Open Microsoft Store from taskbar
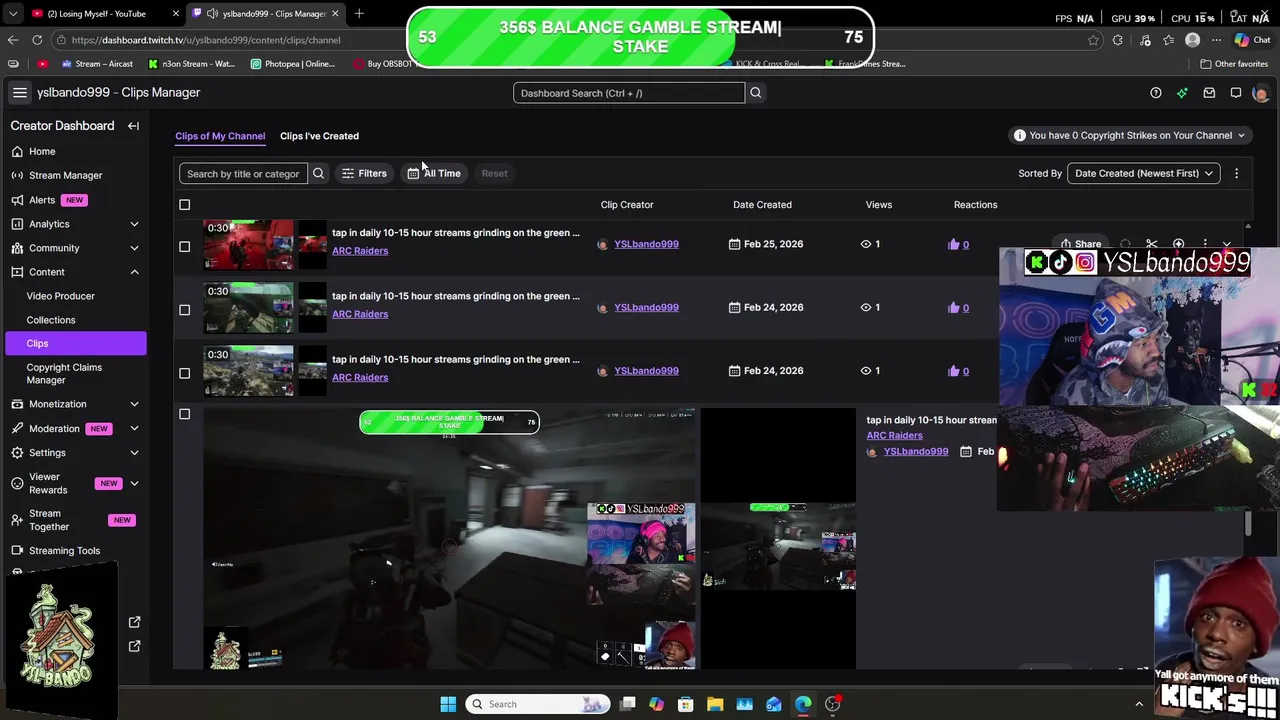1280x720 pixels. (686, 704)
